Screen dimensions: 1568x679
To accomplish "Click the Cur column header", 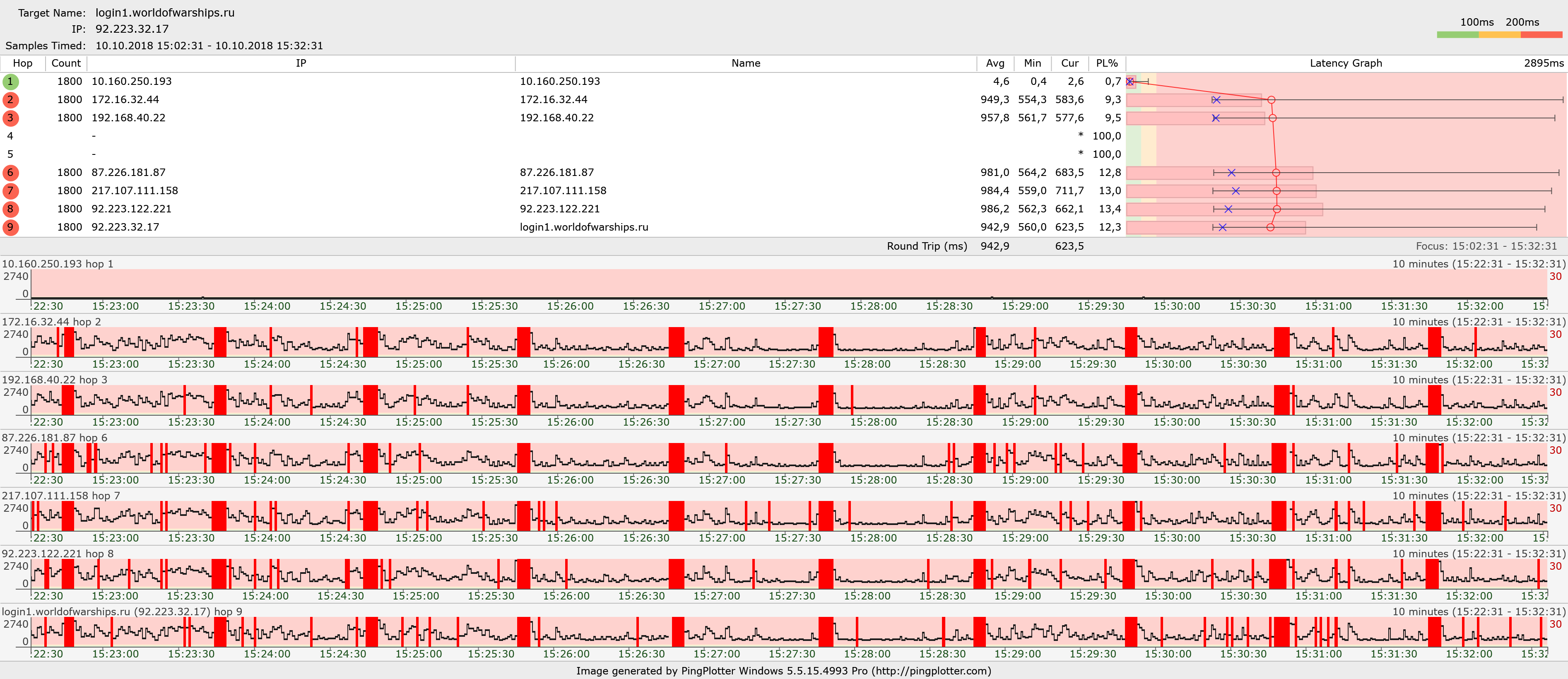I will [x=1069, y=63].
